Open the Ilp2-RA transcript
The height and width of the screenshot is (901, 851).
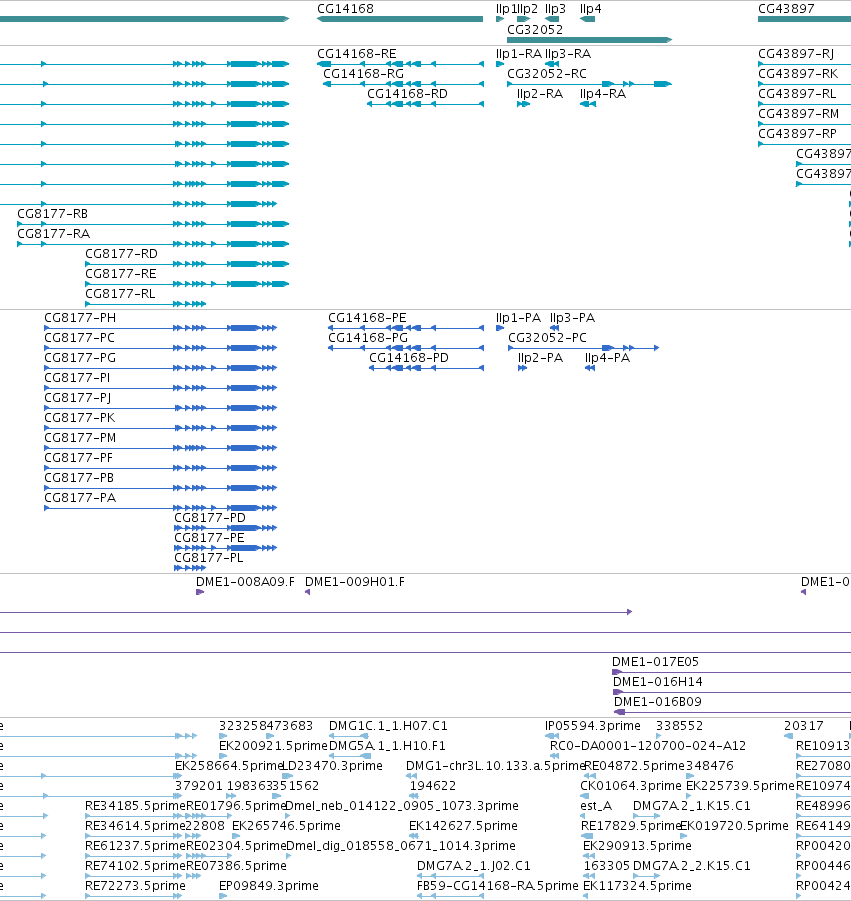tap(540, 94)
